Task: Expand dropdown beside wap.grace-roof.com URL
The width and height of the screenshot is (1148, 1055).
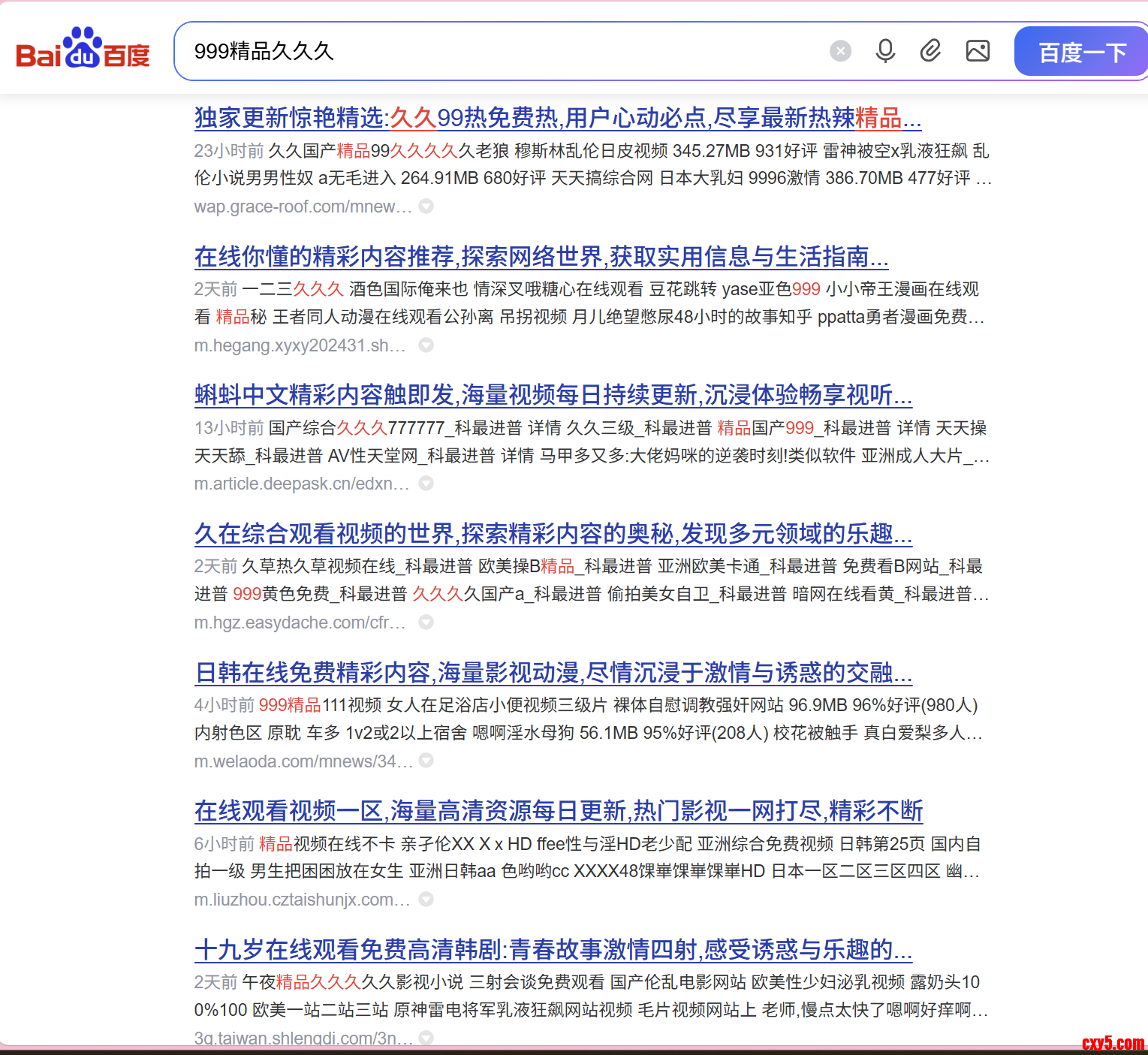Action: coord(426,206)
